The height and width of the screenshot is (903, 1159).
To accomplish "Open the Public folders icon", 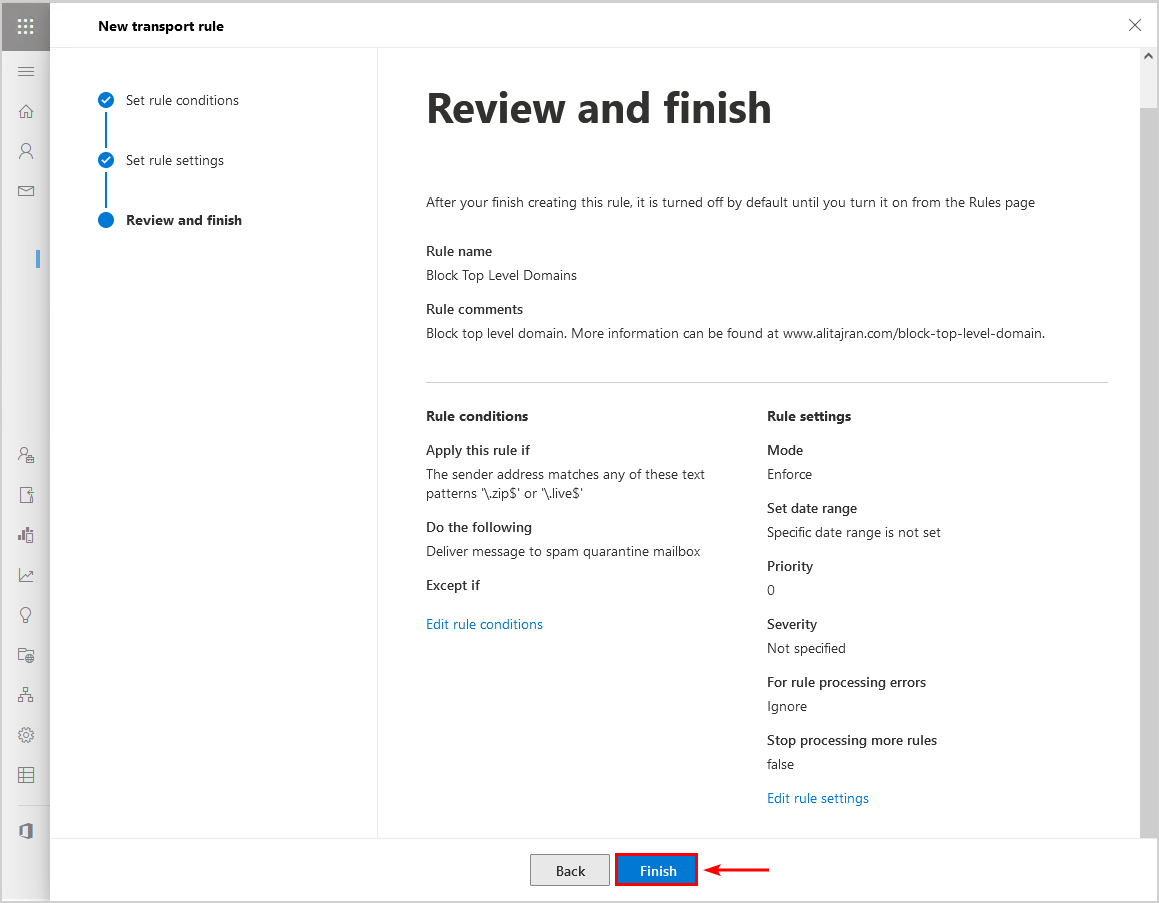I will click(x=26, y=655).
